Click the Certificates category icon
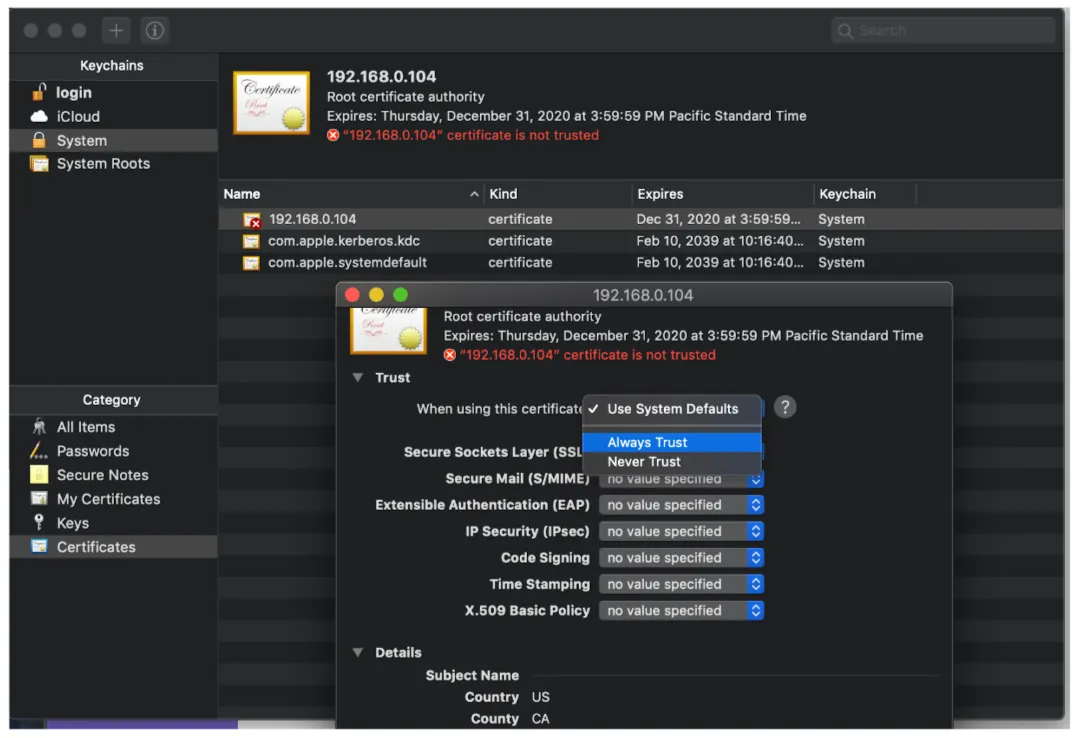The height and width of the screenshot is (738, 1082). (x=39, y=546)
